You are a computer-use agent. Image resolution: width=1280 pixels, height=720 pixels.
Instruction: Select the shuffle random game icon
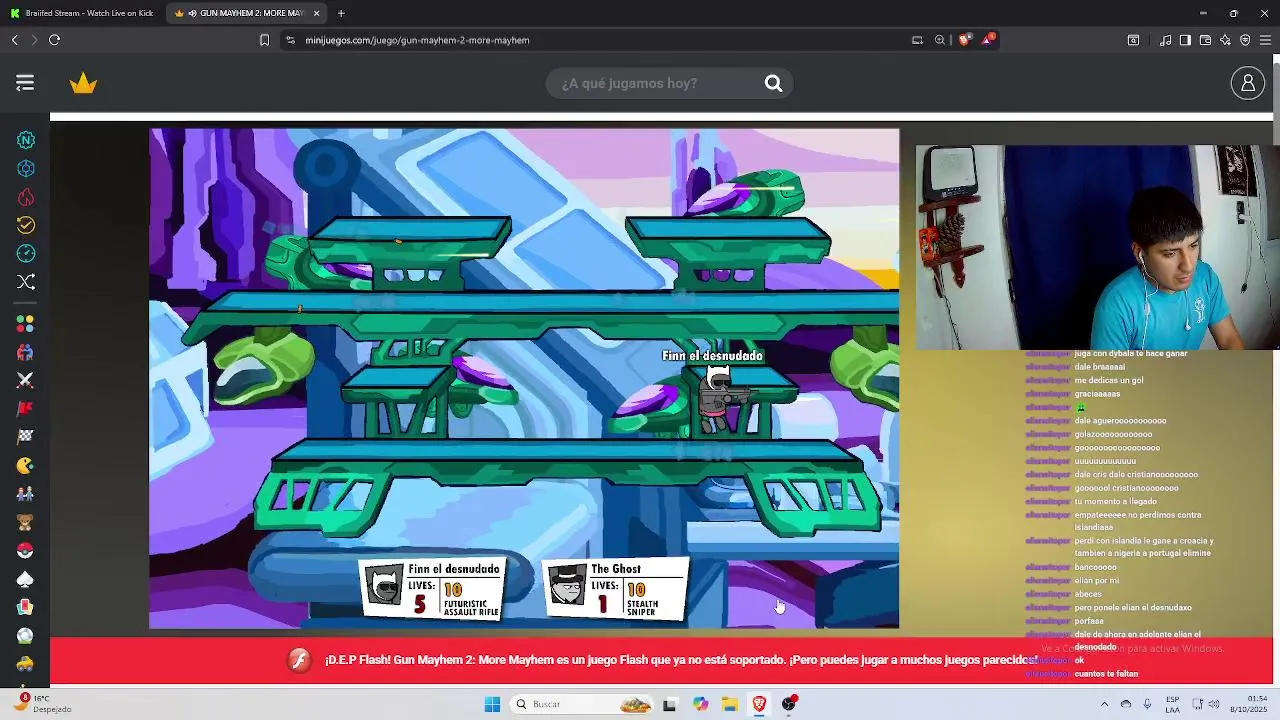point(26,282)
